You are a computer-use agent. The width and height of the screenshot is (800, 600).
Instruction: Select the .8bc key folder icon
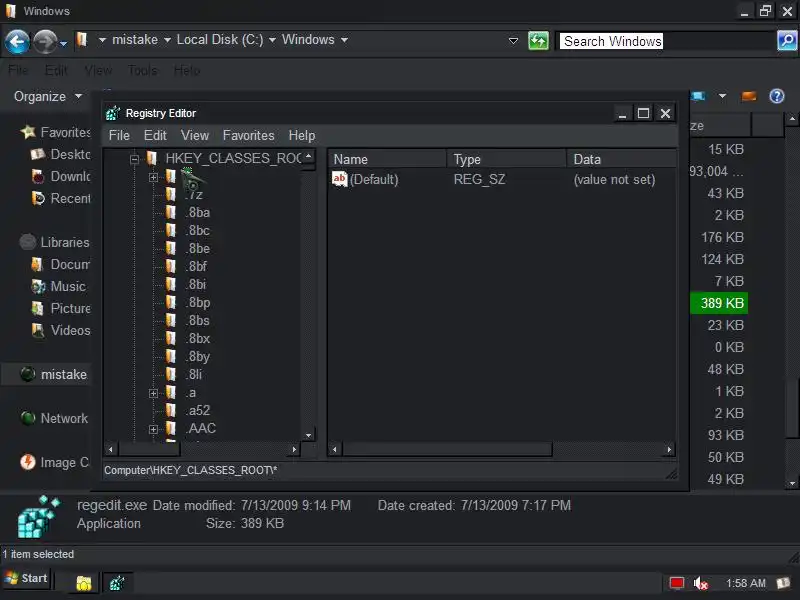171,231
